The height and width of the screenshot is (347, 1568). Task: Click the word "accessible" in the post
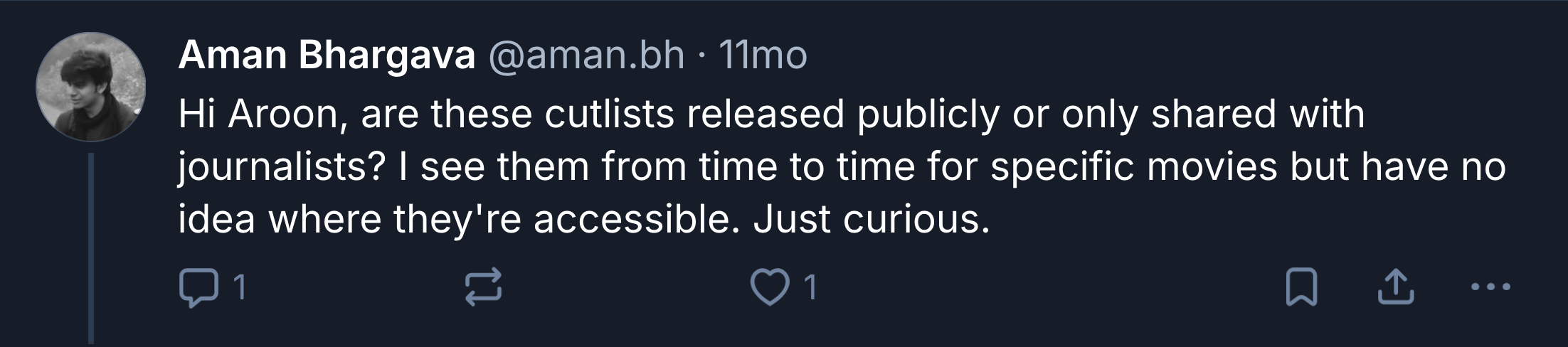[632, 220]
